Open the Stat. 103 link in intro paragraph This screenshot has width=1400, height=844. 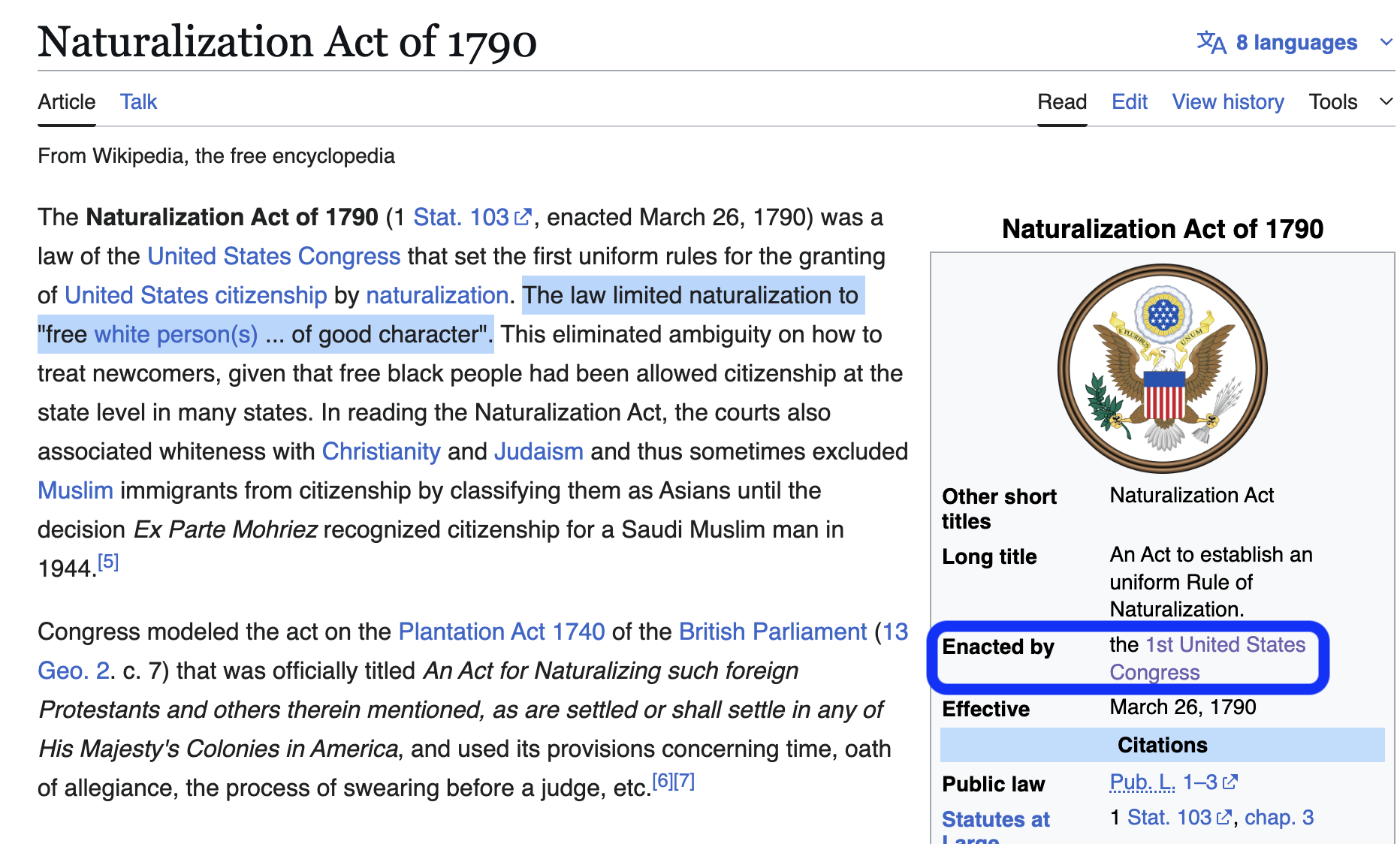point(472,217)
